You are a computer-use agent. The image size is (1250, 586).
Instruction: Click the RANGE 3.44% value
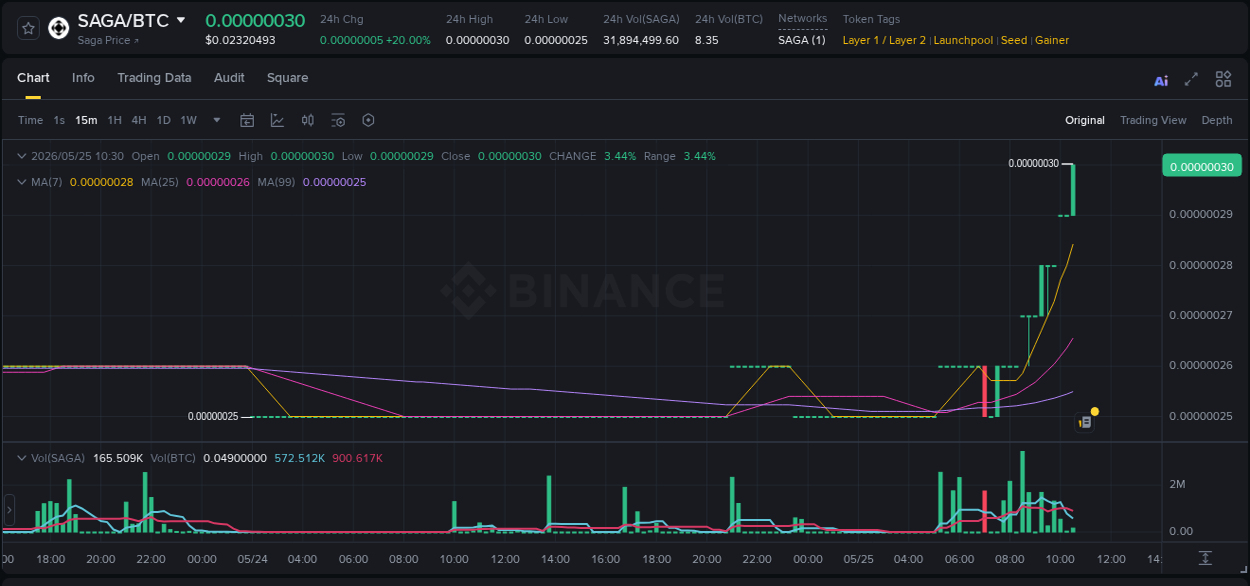(699, 156)
